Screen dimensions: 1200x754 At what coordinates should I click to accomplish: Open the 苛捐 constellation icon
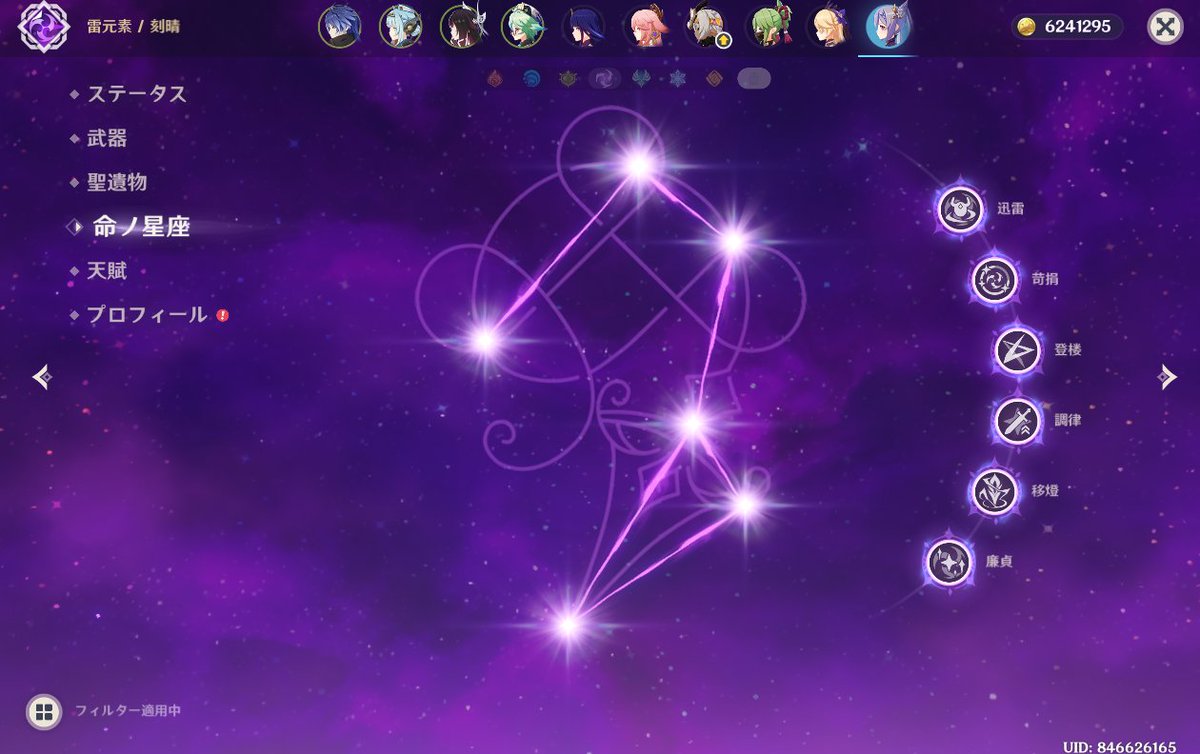[x=994, y=280]
